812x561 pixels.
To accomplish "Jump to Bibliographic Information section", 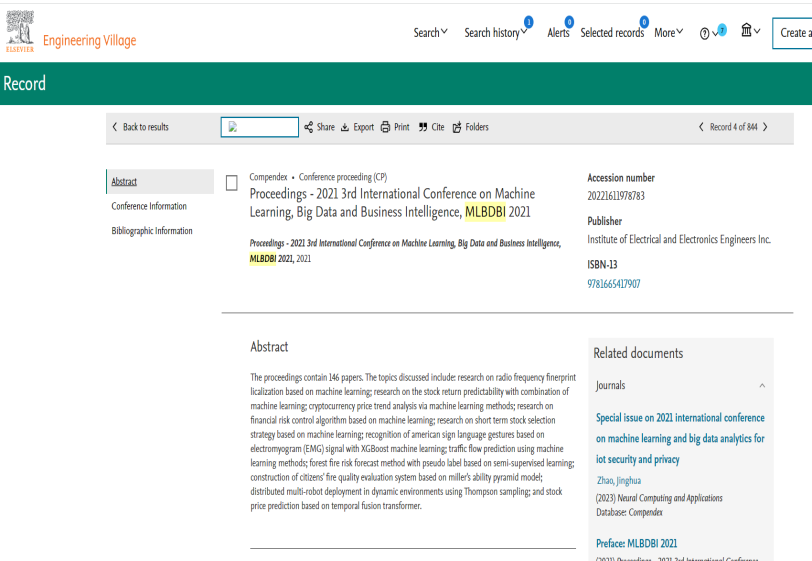I will click(152, 231).
